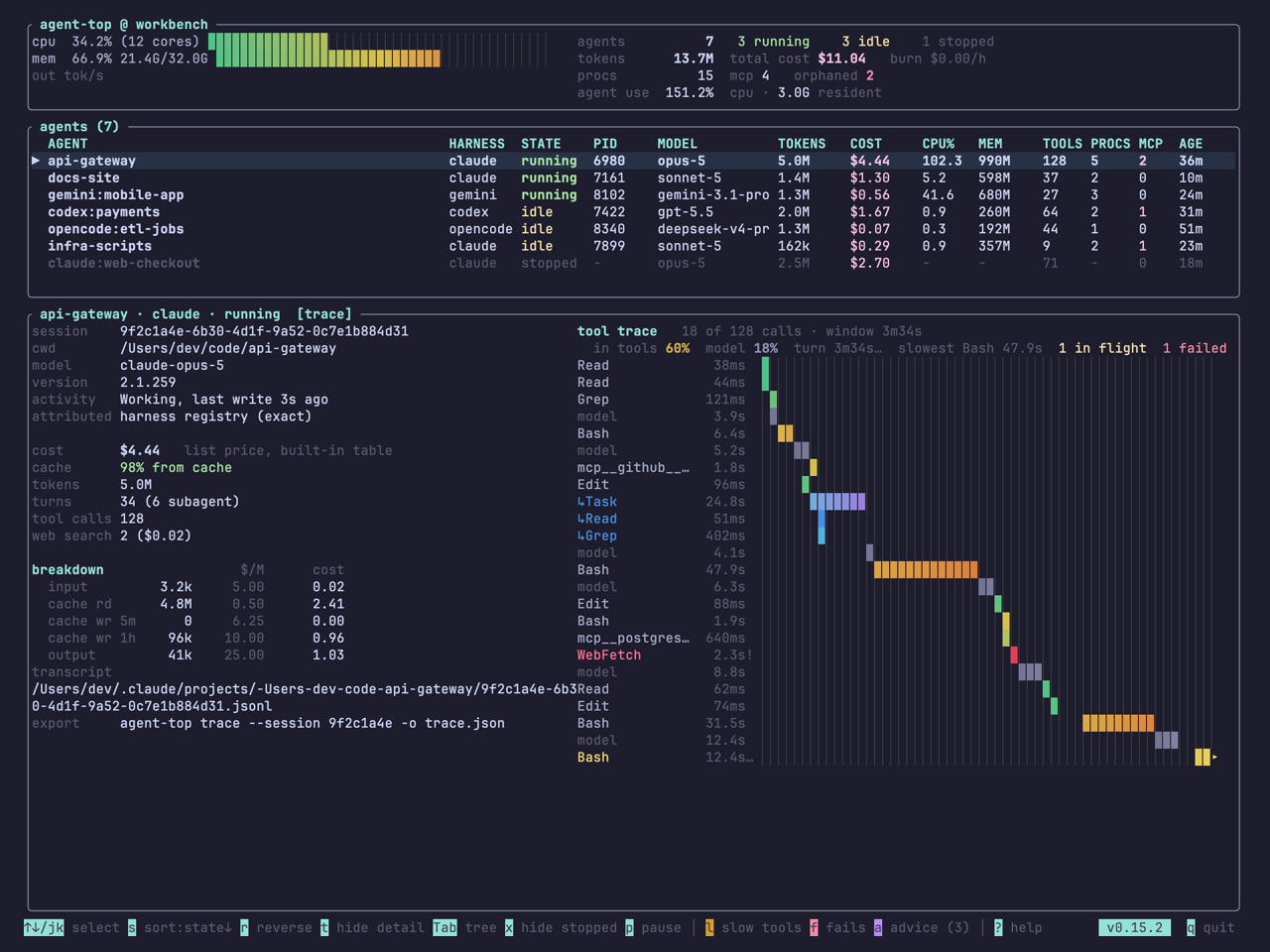Click the red WebFetch timeline bar
1270x952 pixels.
[x=1014, y=655]
